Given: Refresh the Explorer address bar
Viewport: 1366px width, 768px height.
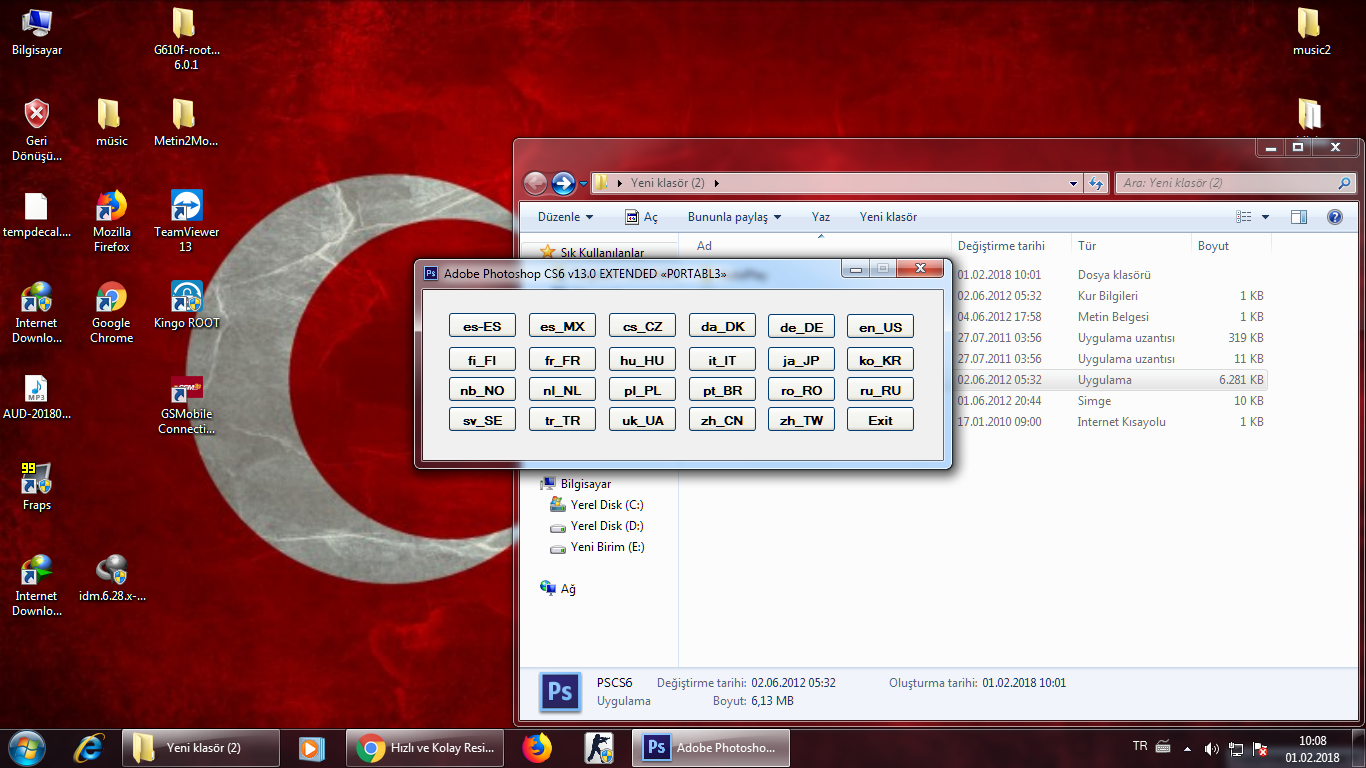Looking at the screenshot, I should coord(1096,183).
